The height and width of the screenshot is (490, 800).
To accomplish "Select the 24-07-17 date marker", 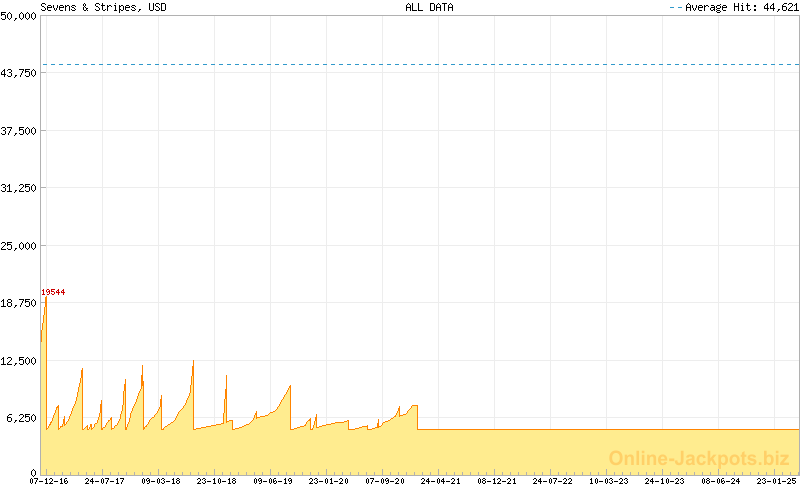I will (x=105, y=481).
